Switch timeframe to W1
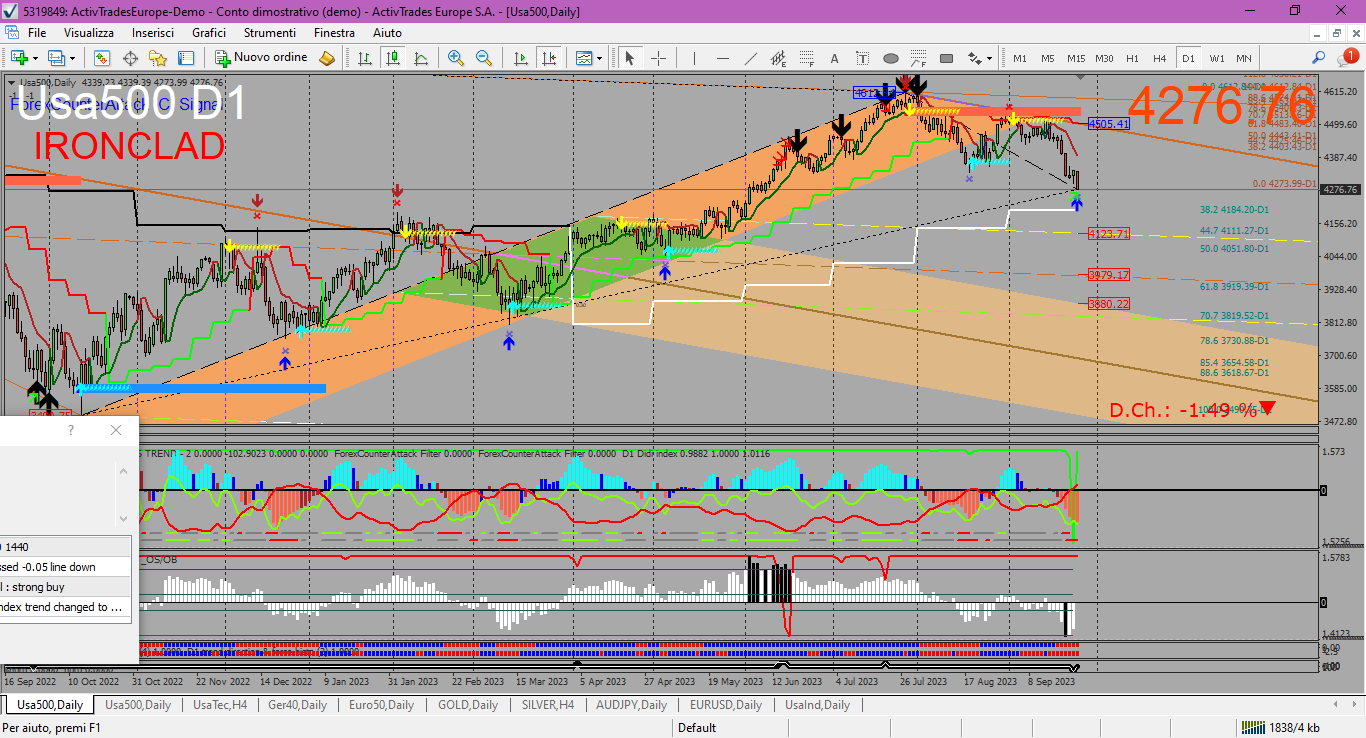The height and width of the screenshot is (738, 1366). pyautogui.click(x=1216, y=58)
